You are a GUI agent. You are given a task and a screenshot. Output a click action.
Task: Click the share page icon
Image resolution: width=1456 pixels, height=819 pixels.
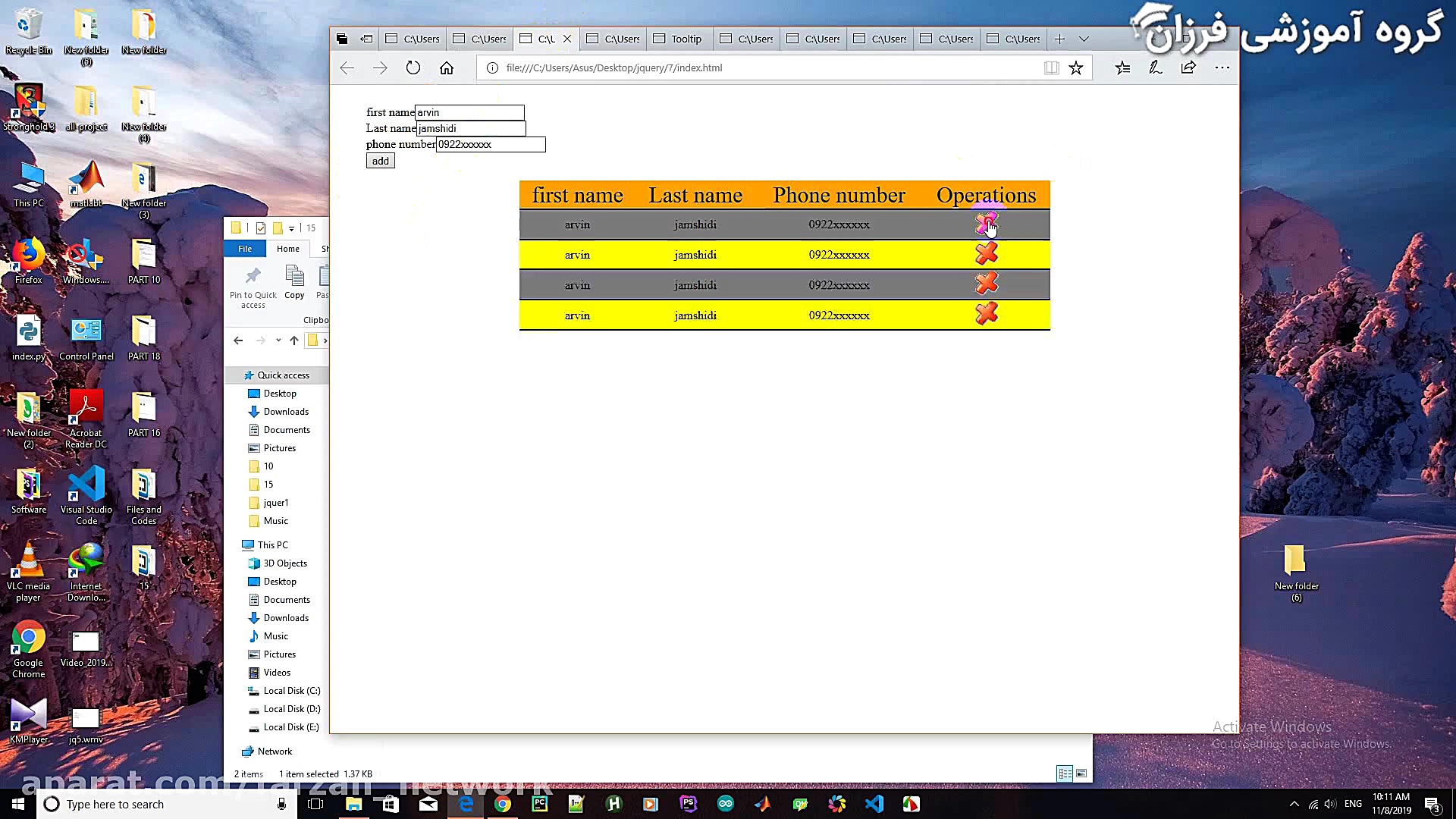[1188, 67]
